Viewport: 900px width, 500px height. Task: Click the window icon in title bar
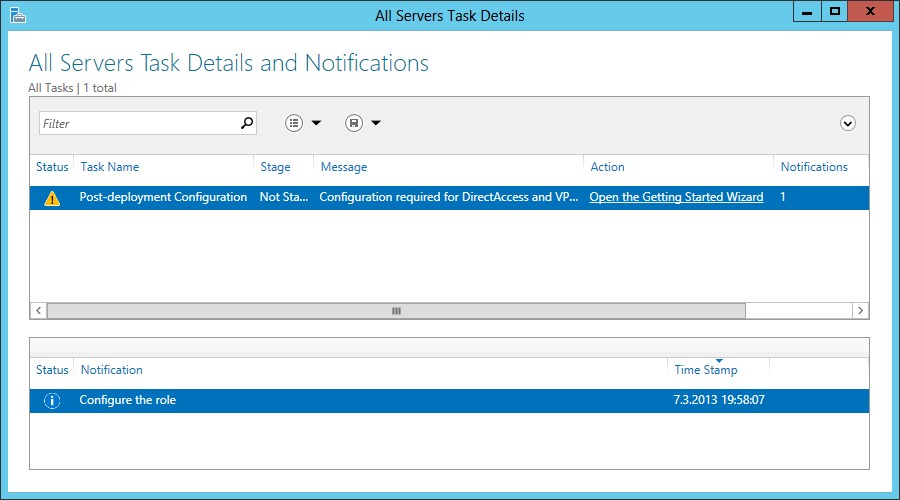(x=17, y=15)
